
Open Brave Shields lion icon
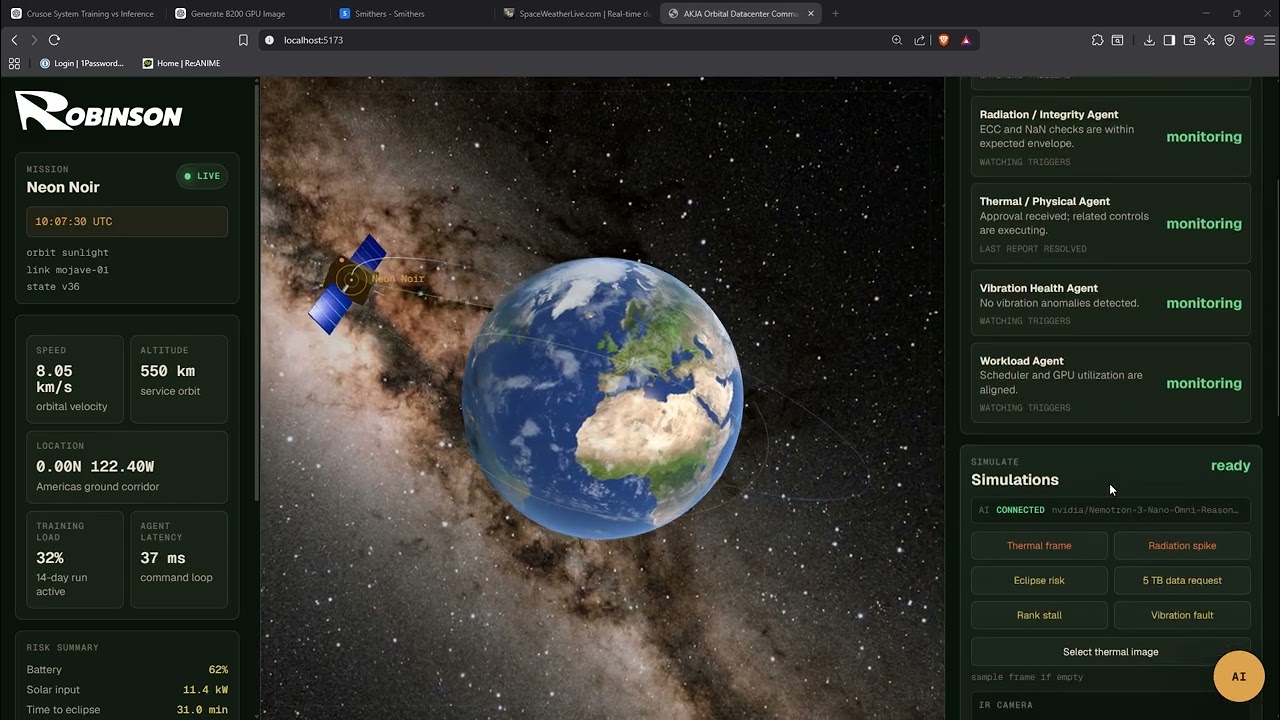[943, 40]
